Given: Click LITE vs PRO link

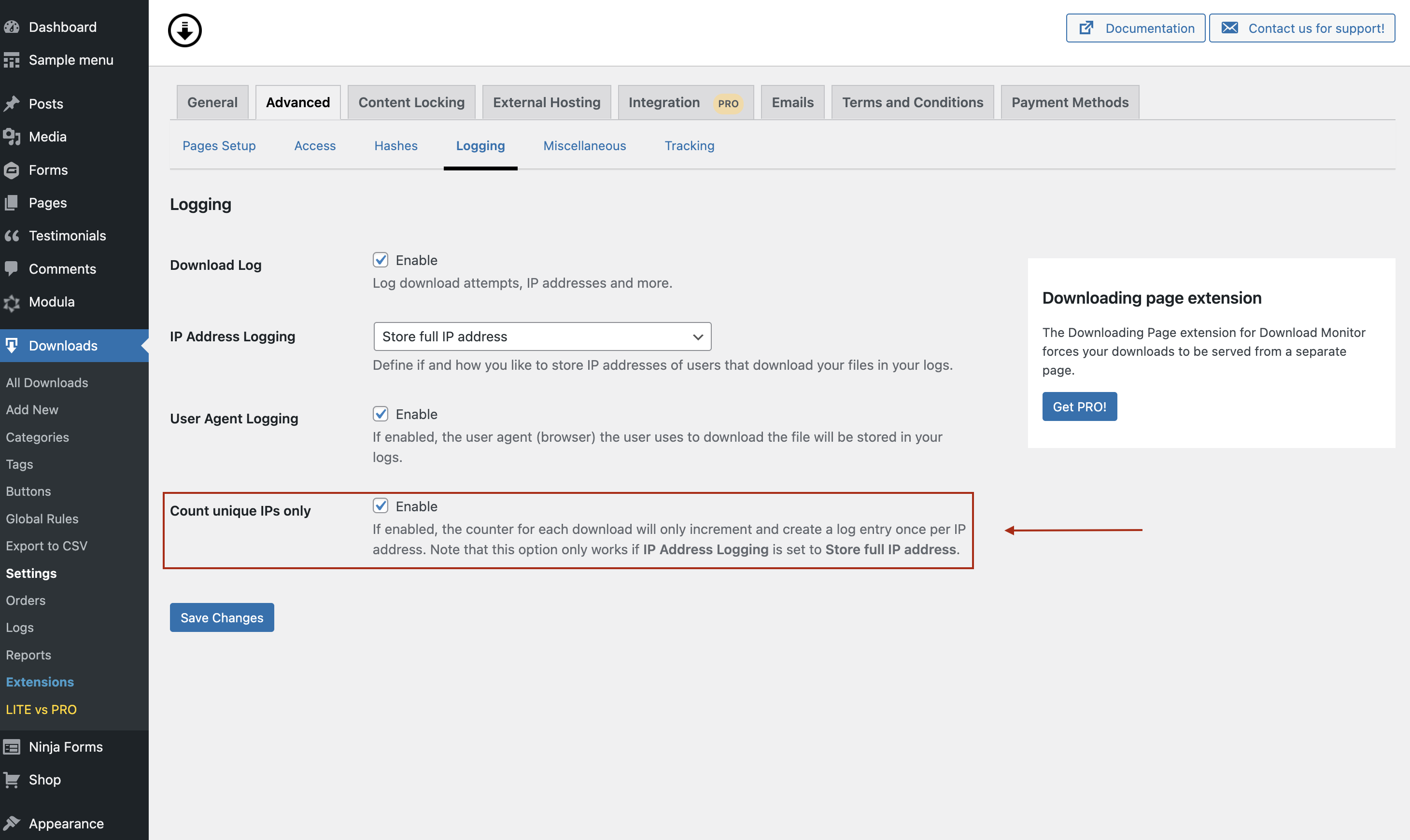Looking at the screenshot, I should (42, 709).
